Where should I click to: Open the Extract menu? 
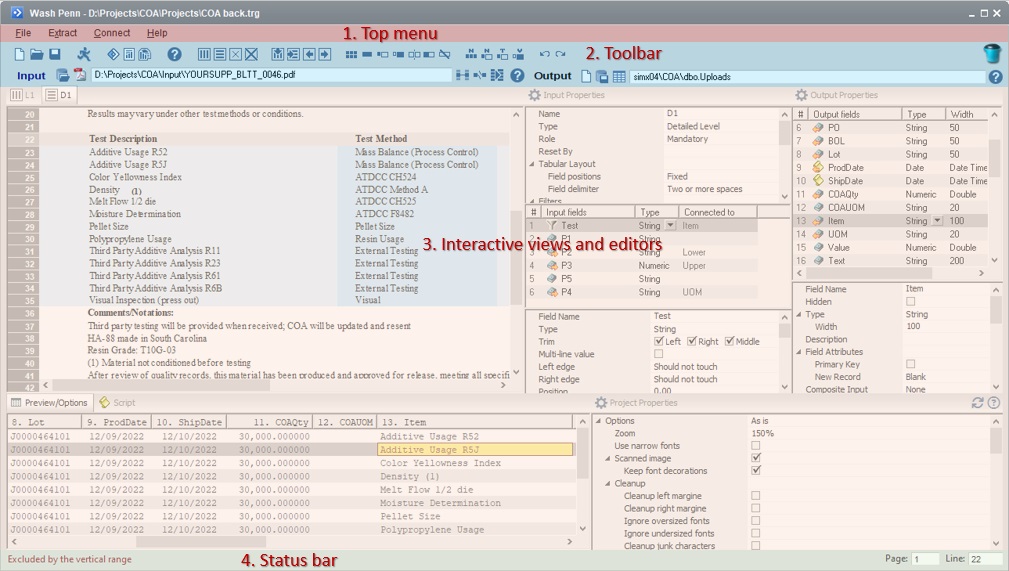62,33
